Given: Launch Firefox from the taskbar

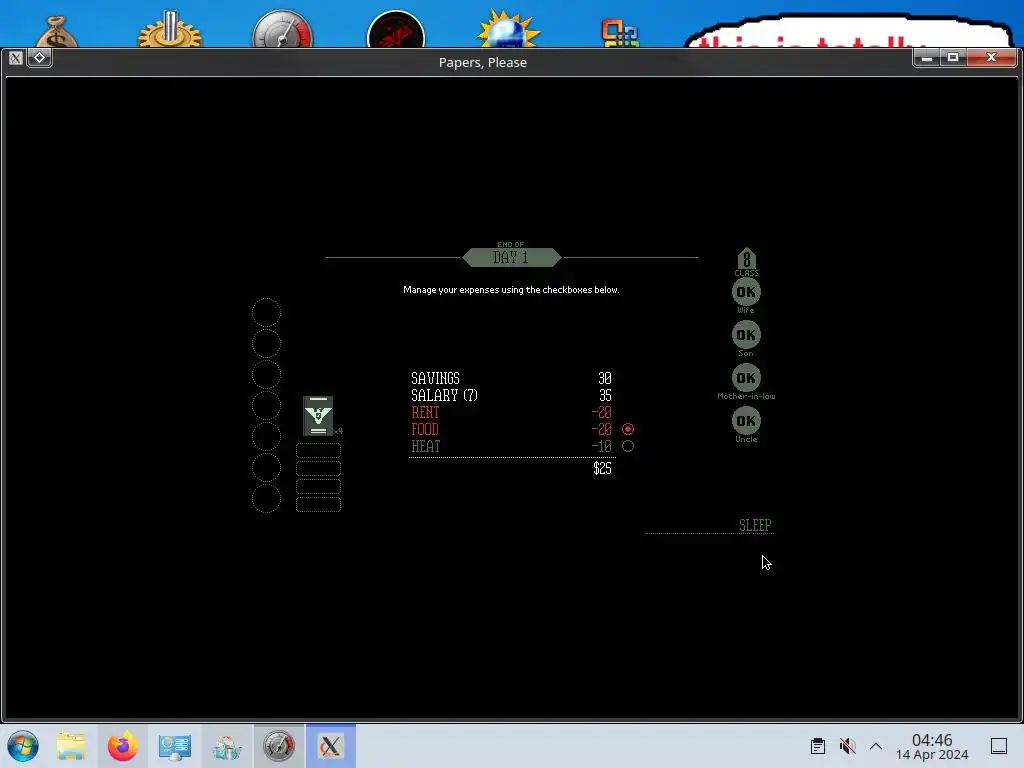Looking at the screenshot, I should (x=122, y=746).
